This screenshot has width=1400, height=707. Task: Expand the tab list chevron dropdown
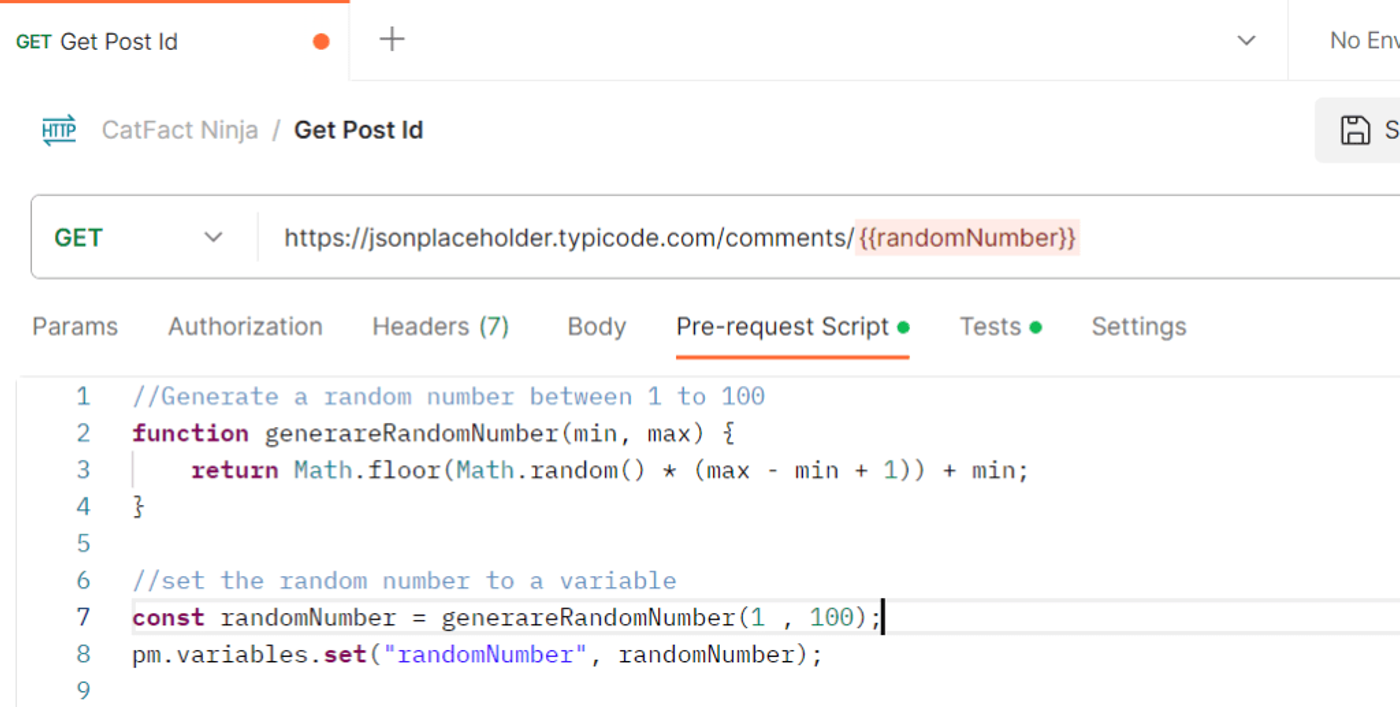1246,41
